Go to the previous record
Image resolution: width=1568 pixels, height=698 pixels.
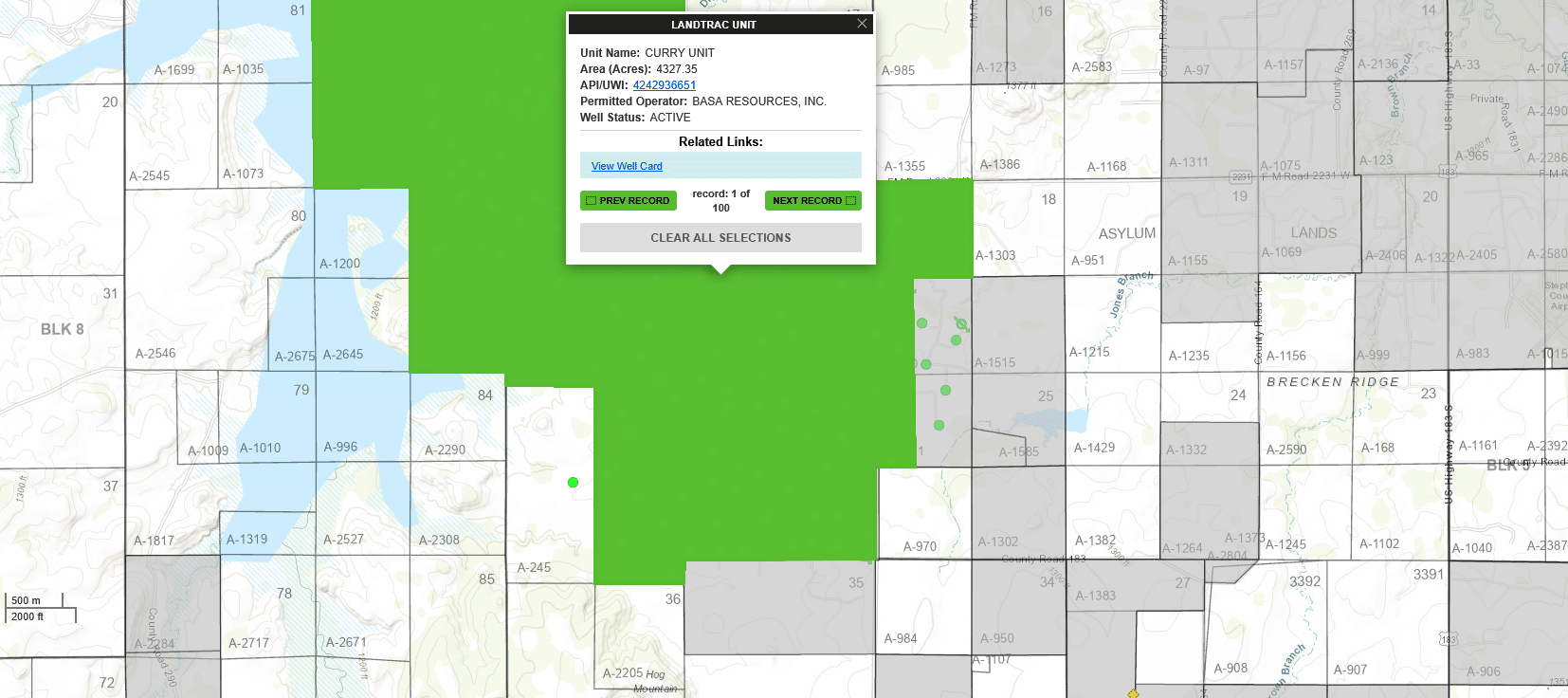628,201
